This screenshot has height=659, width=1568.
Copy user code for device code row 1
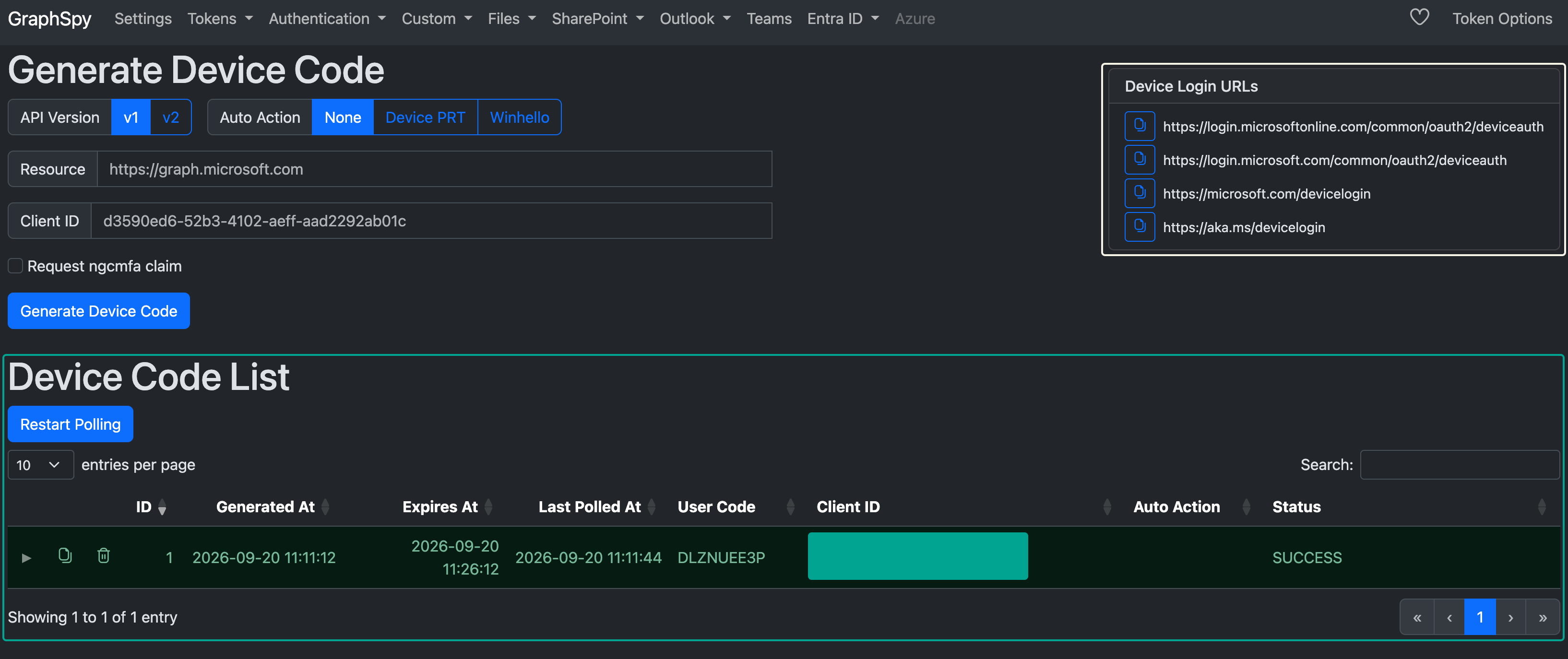64,555
